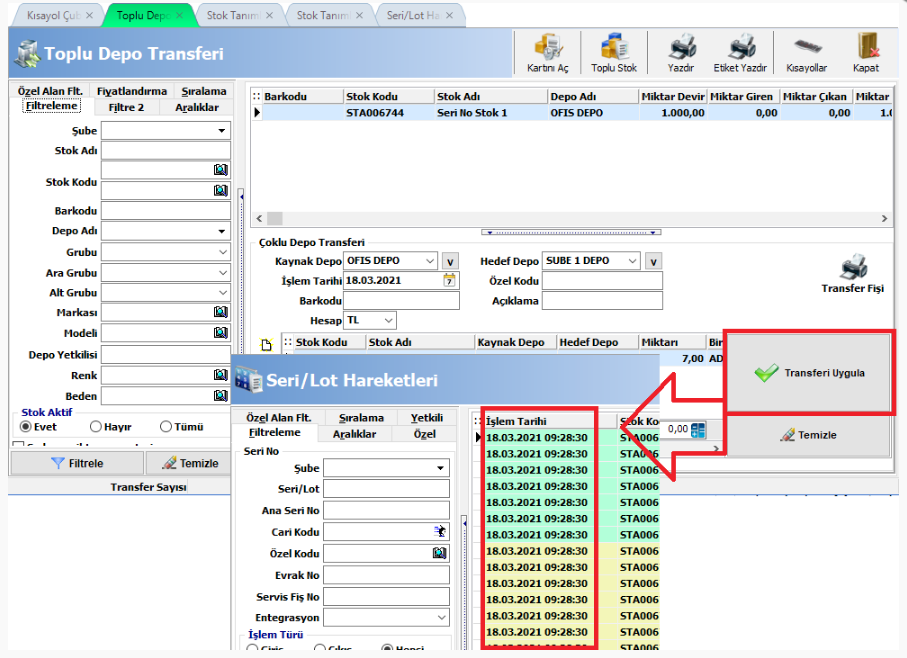This screenshot has width=907, height=658.
Task: Click the Stok Adı input field
Action: tap(166, 151)
